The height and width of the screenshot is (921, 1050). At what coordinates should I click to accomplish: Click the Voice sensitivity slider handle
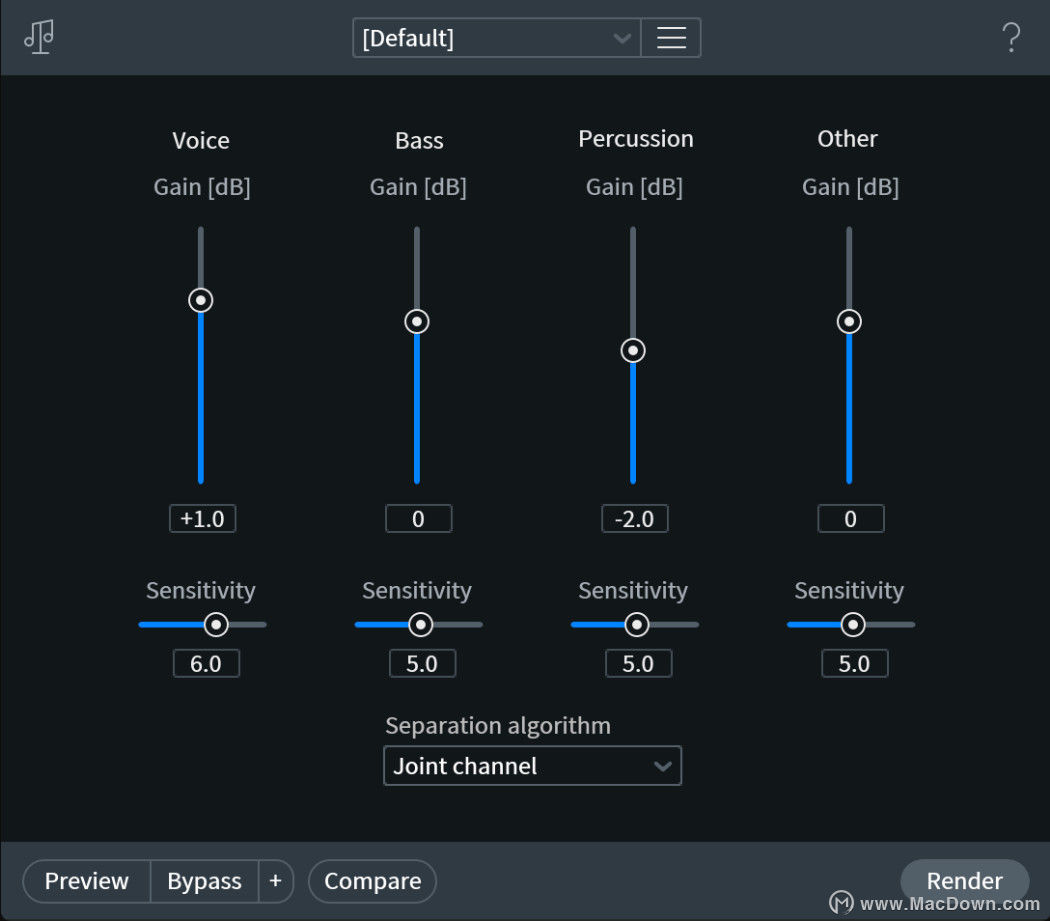[x=216, y=625]
